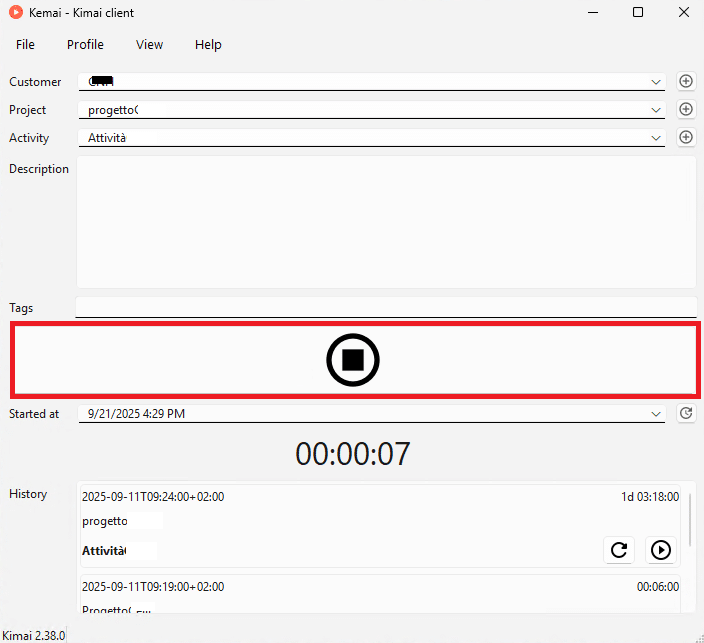704x643 pixels.
Task: Reload the first history entry into the form
Action: 619,549
